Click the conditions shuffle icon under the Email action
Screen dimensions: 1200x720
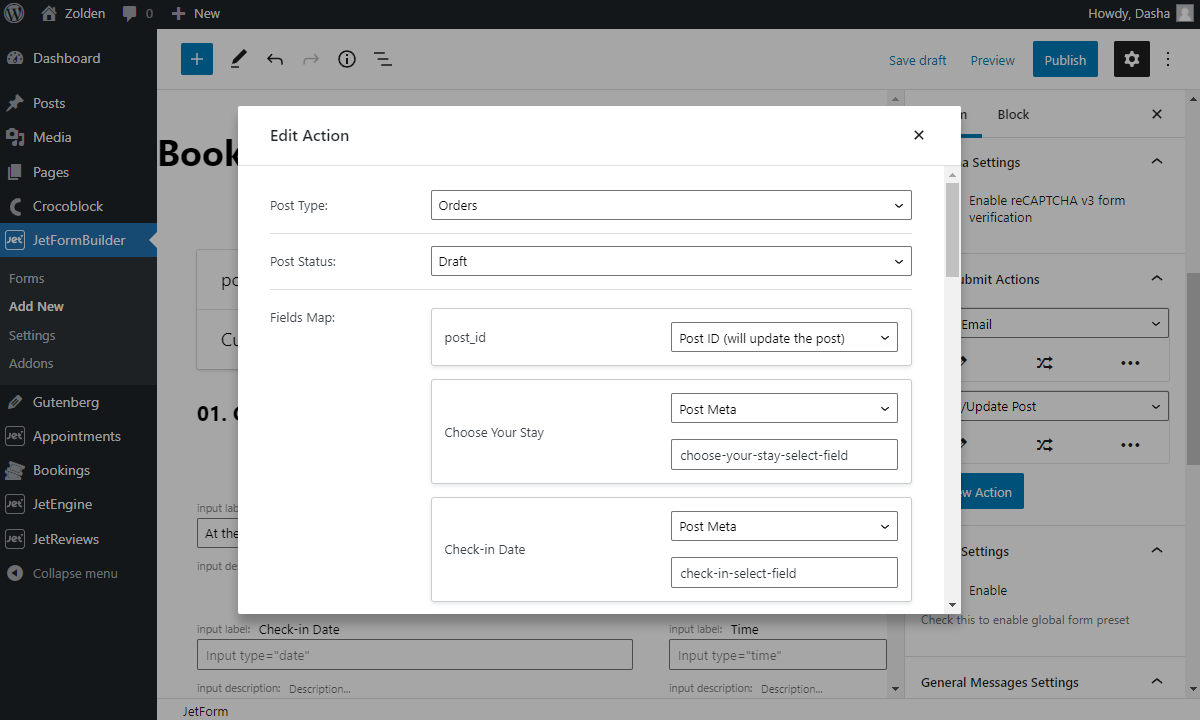point(1044,363)
